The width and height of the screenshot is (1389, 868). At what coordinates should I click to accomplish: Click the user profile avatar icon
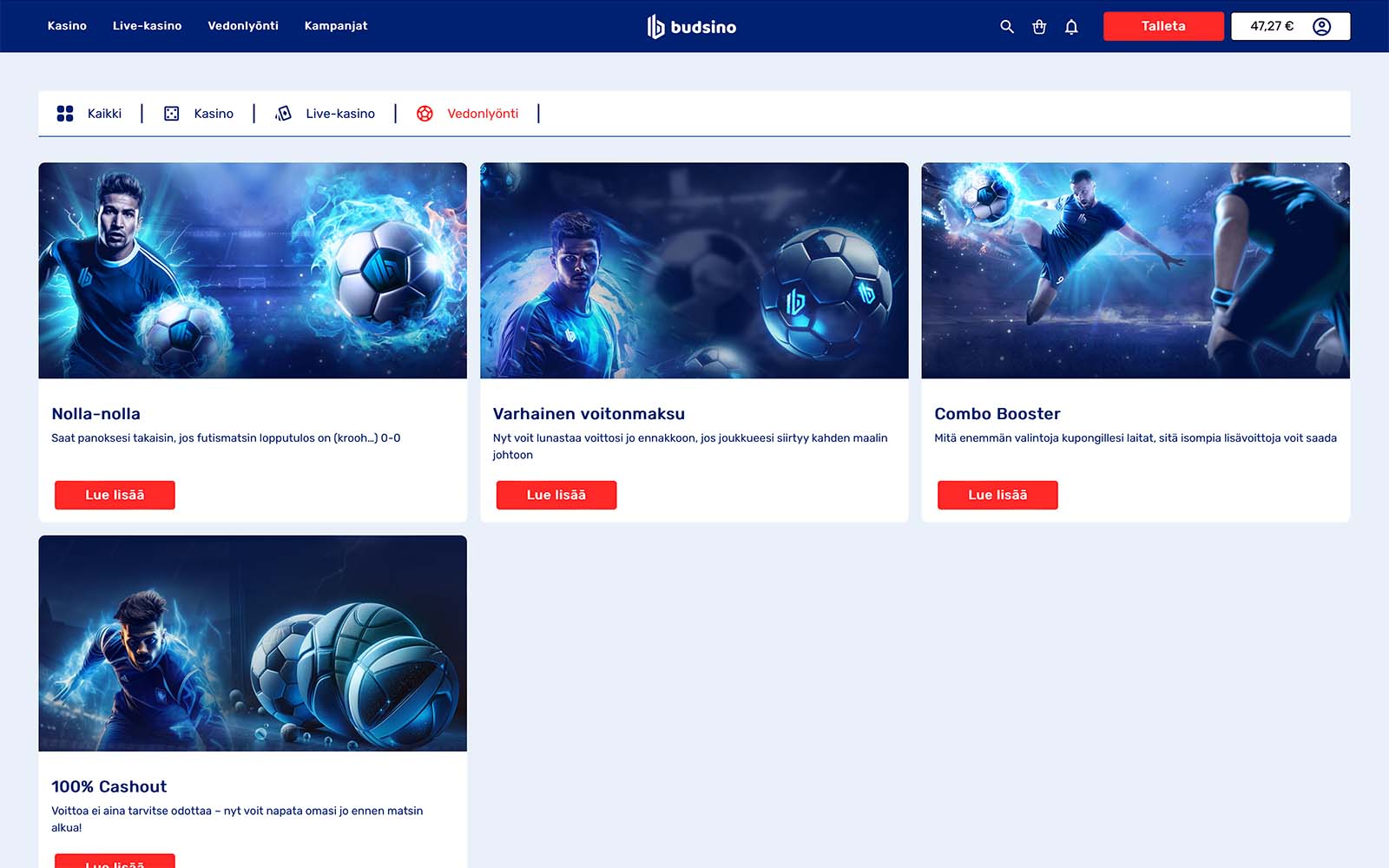[1321, 26]
